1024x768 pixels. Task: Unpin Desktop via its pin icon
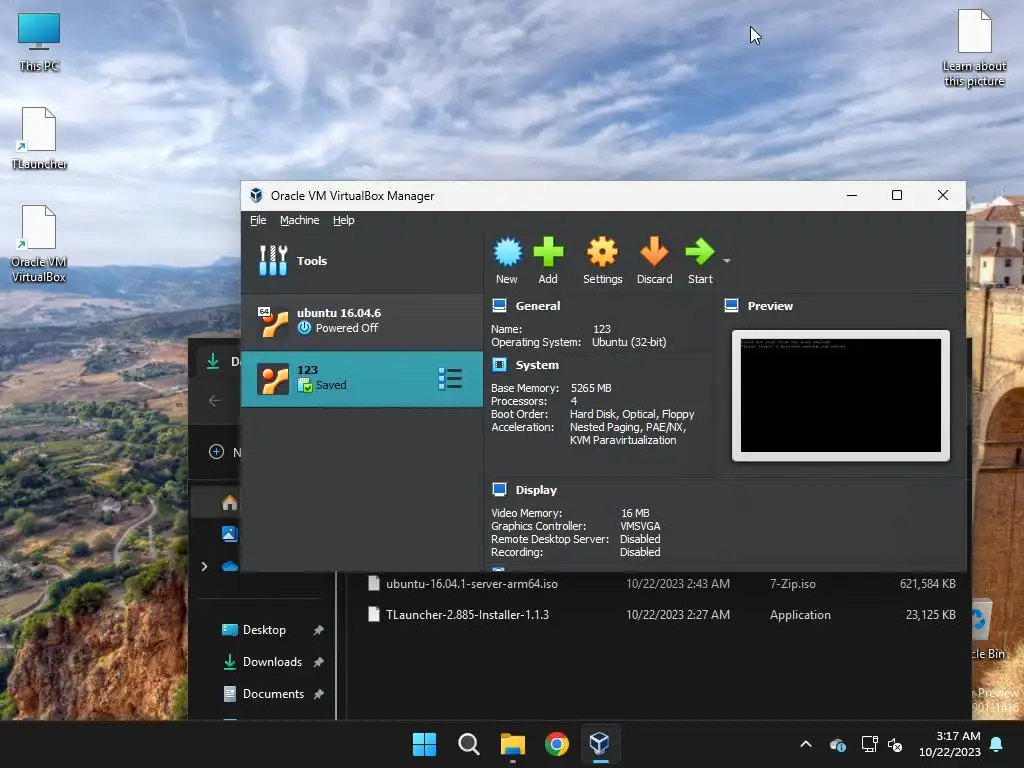pos(318,630)
